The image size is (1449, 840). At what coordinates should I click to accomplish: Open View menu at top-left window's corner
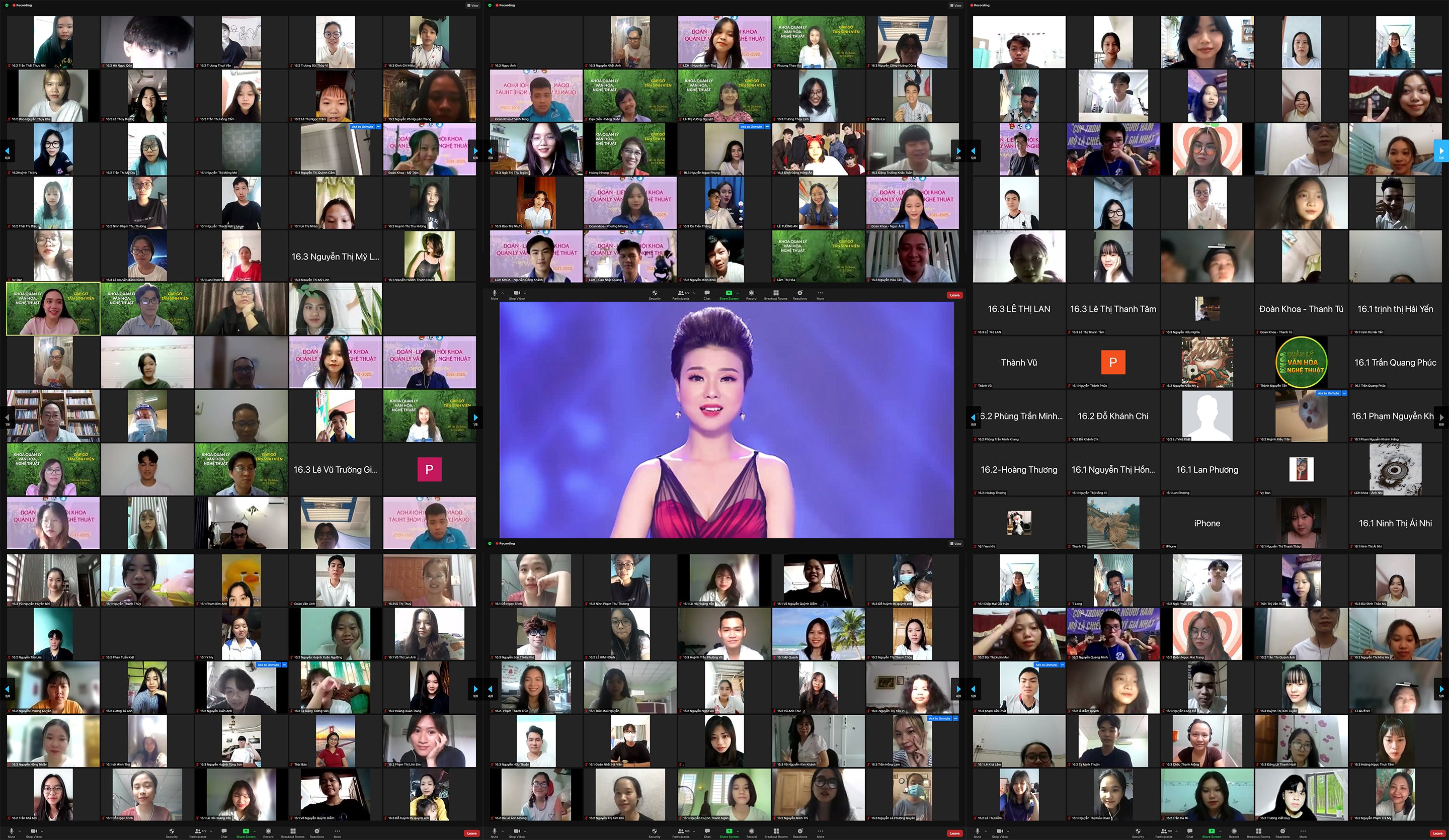click(472, 5)
